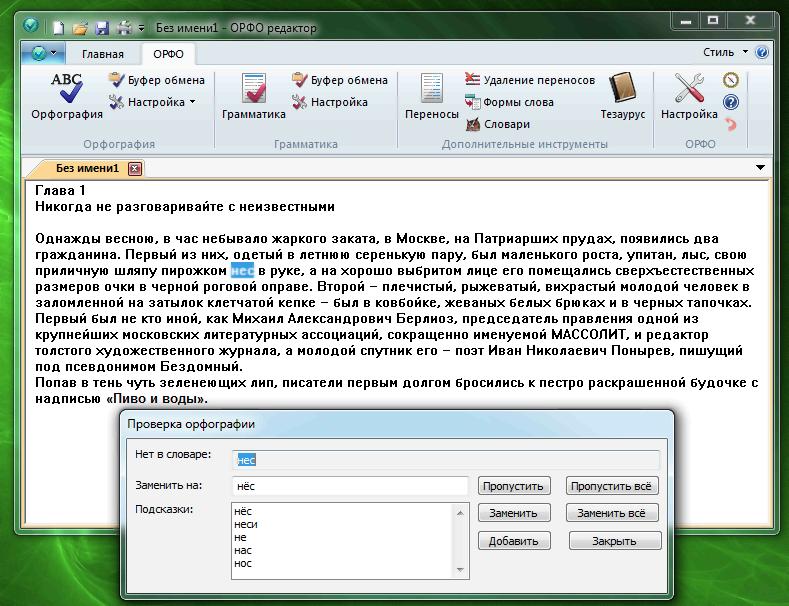Switch to the Главная ribbon tab
Image resolution: width=789 pixels, height=606 pixels.
click(x=103, y=54)
